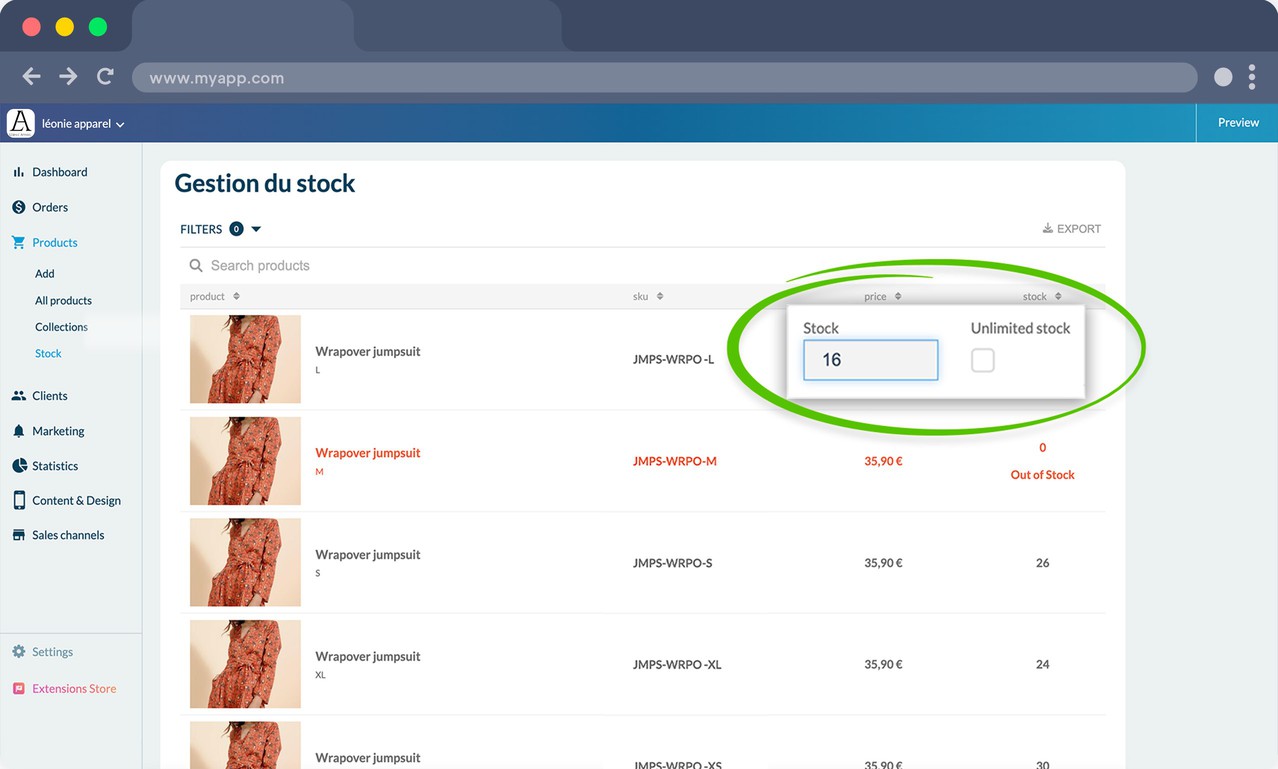This screenshot has width=1278, height=769.
Task: Click the Clients people icon
Action: (18, 396)
